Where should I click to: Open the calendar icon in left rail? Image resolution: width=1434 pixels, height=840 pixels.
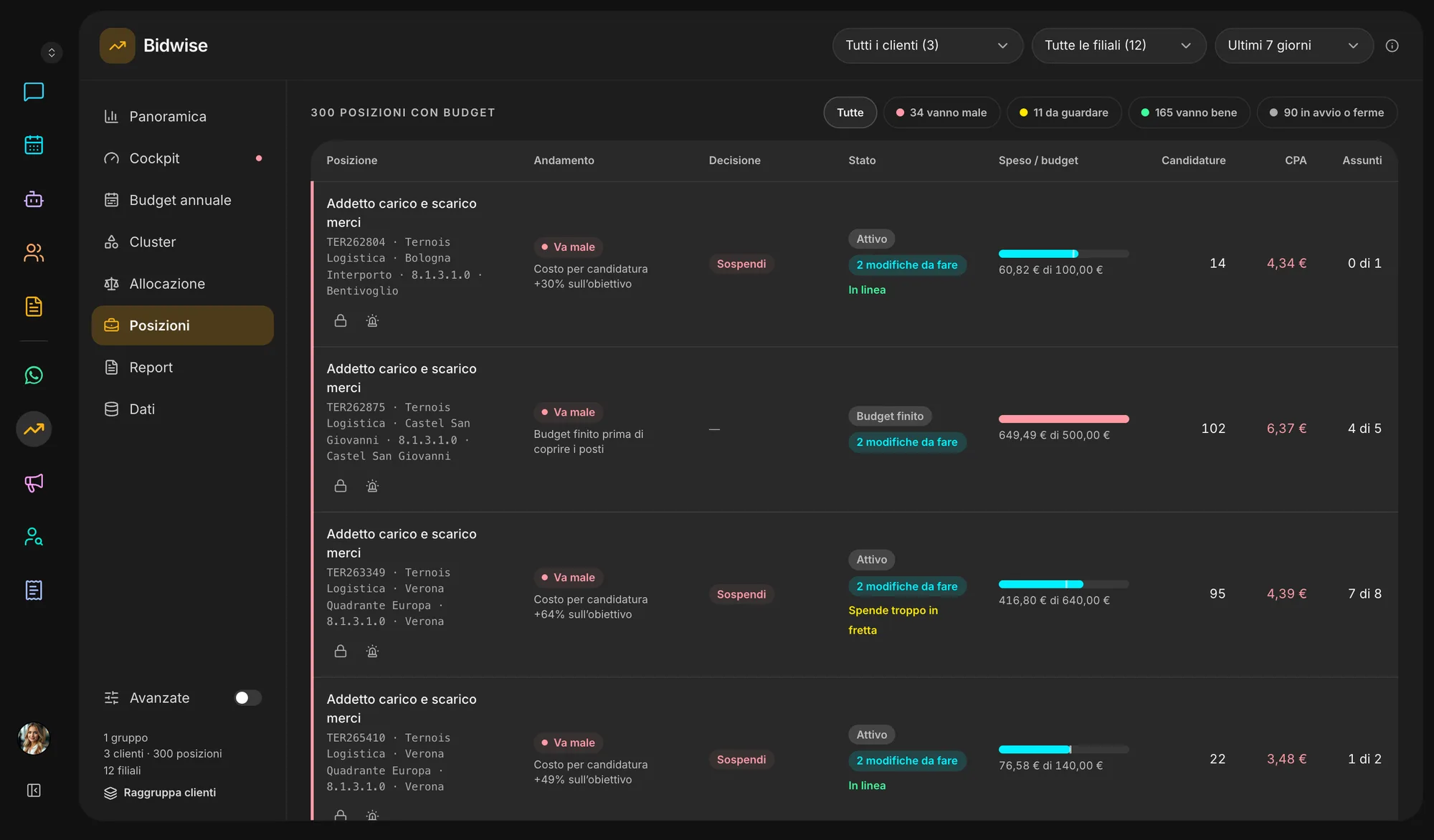[x=34, y=145]
